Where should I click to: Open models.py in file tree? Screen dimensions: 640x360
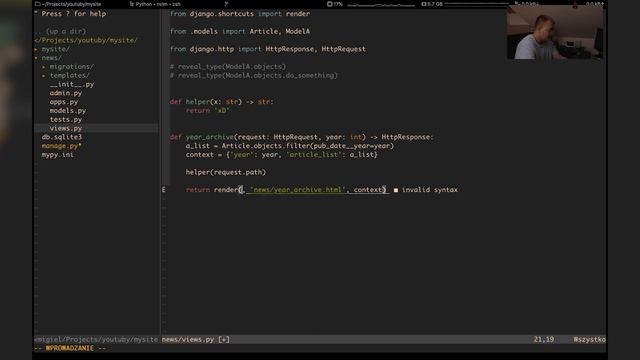[x=68, y=111]
